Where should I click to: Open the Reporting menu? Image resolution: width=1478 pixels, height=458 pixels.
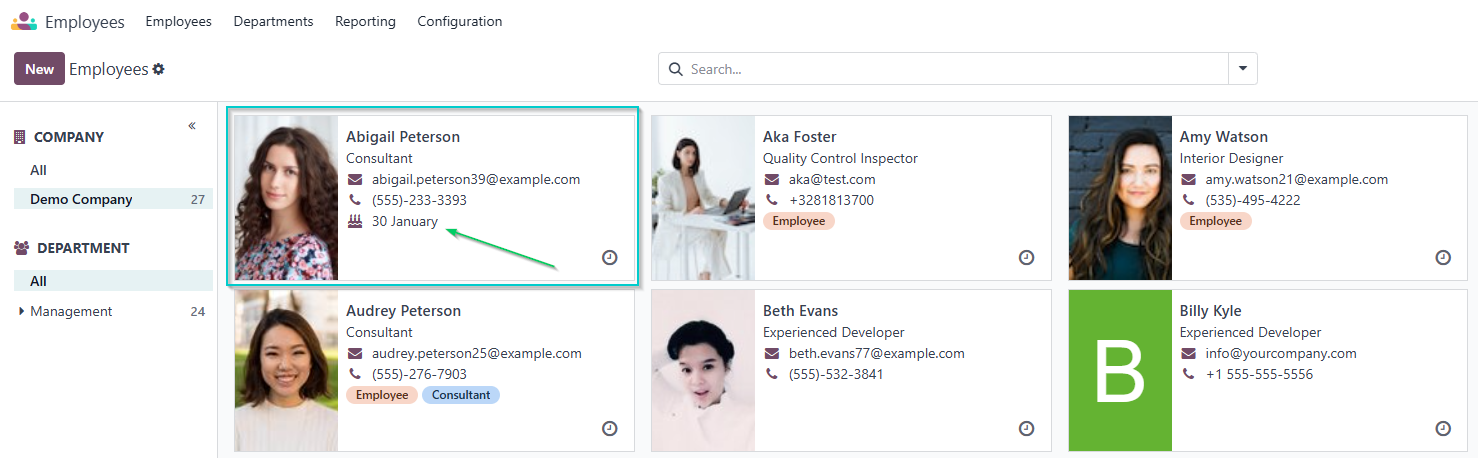[365, 21]
